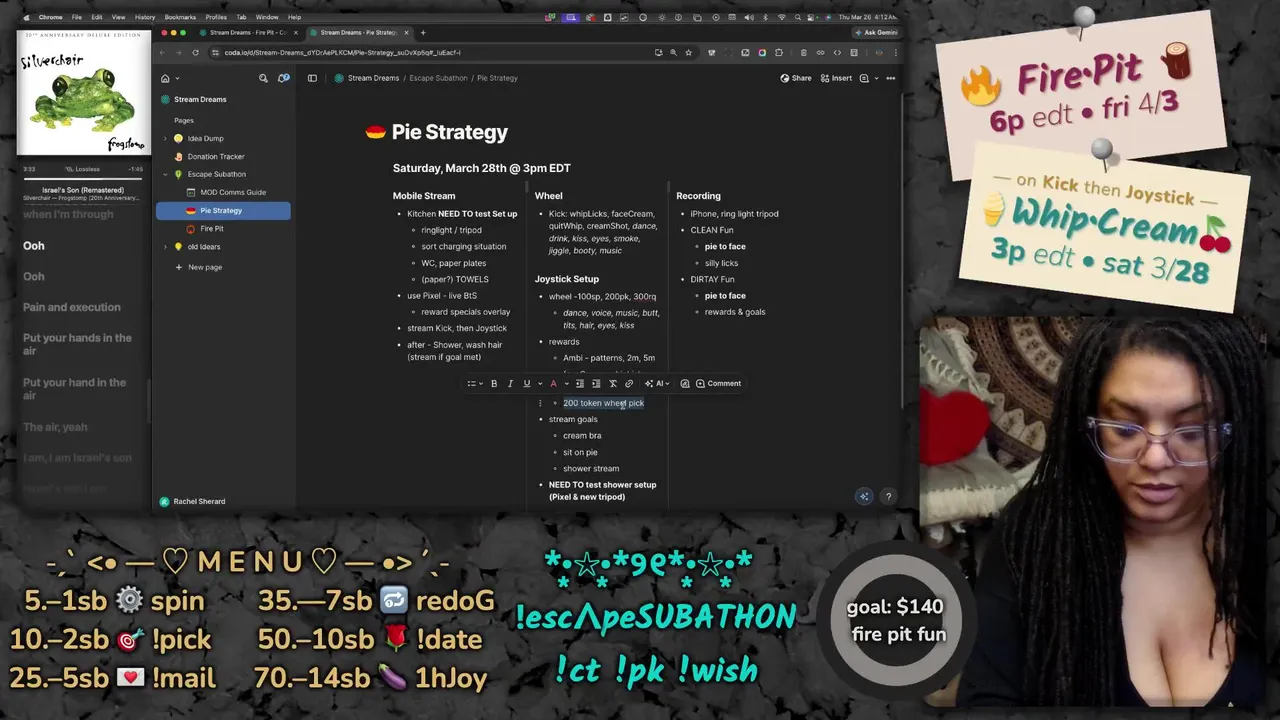Expand the old idears page arrow

pyautogui.click(x=165, y=247)
